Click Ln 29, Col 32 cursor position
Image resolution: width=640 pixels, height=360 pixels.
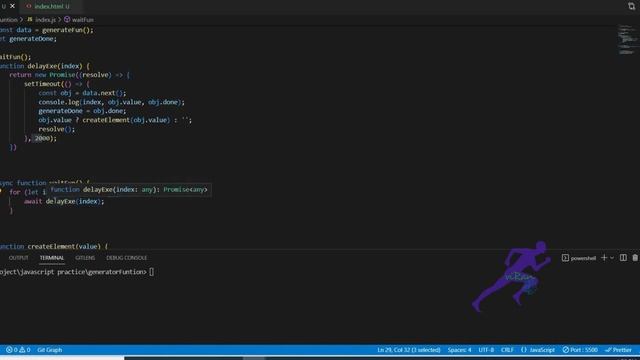tap(409, 350)
